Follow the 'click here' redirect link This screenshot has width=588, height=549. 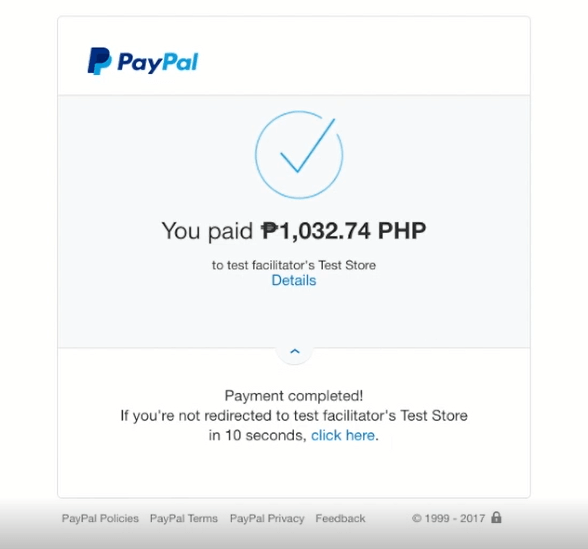tap(343, 435)
